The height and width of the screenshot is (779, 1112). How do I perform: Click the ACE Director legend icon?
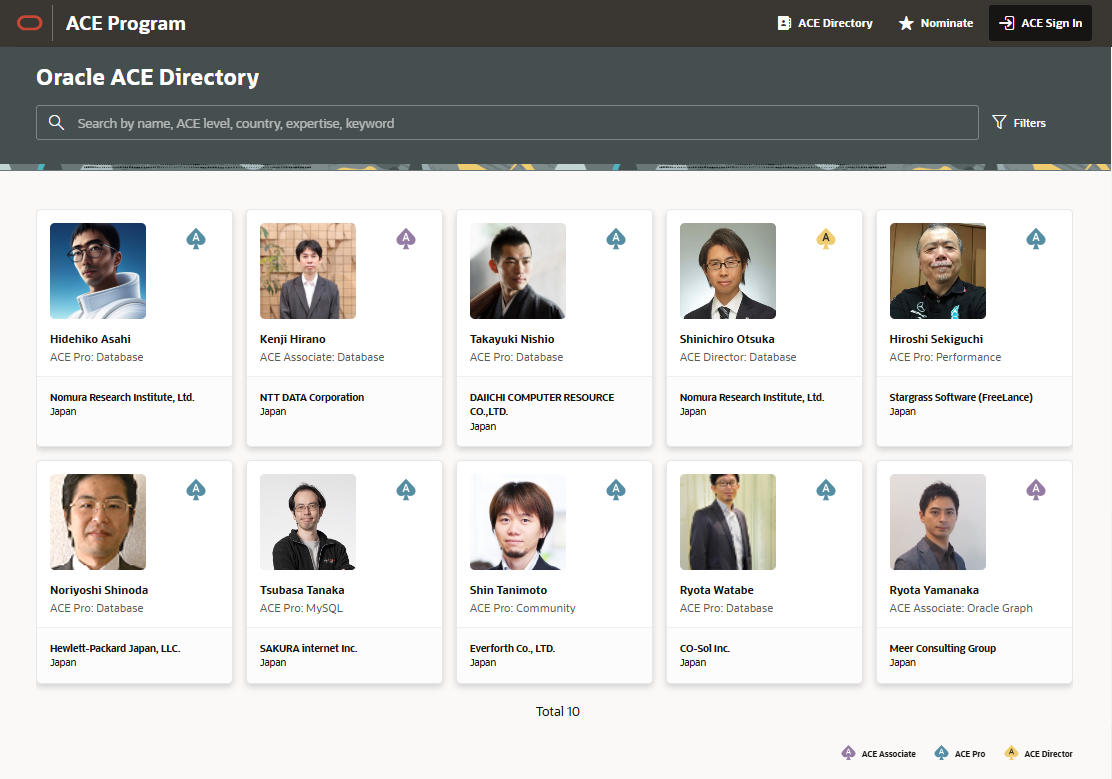pyautogui.click(x=1011, y=753)
